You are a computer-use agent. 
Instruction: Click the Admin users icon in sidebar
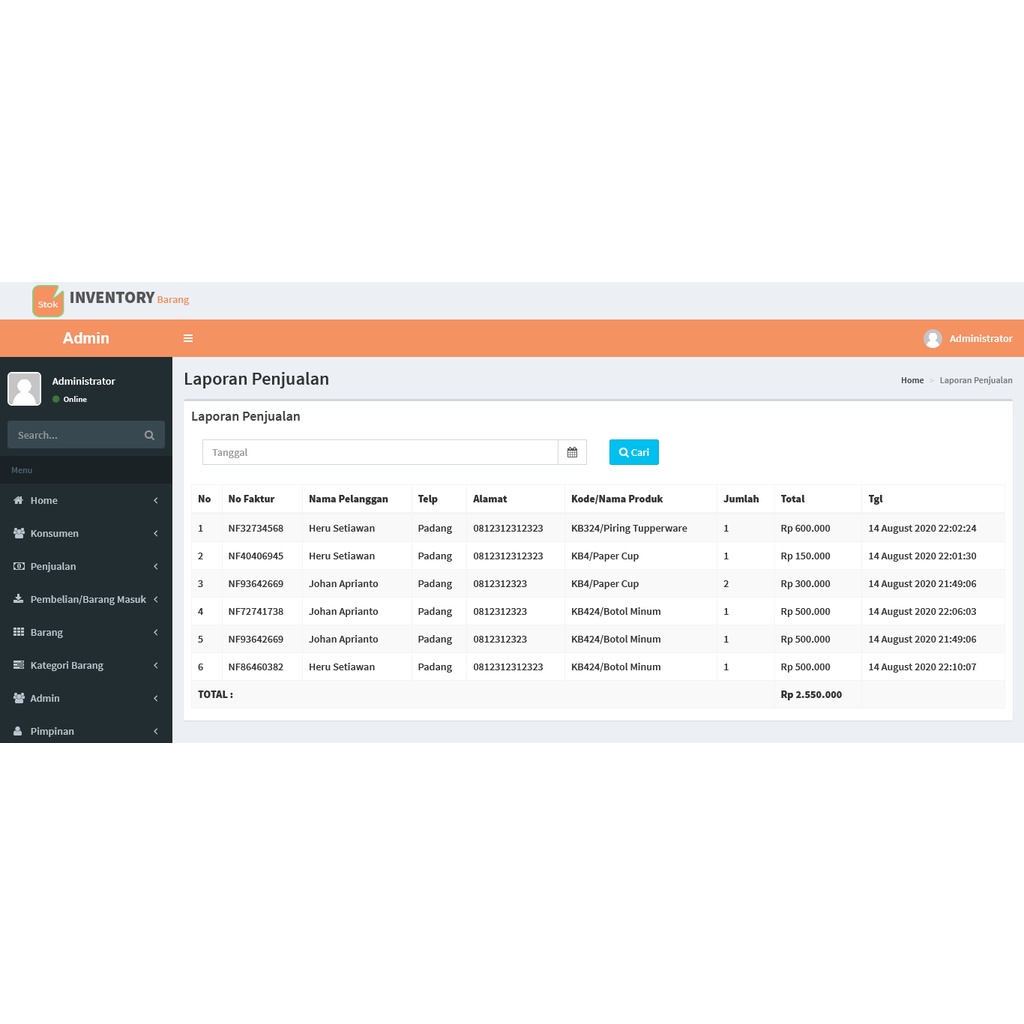click(x=19, y=698)
